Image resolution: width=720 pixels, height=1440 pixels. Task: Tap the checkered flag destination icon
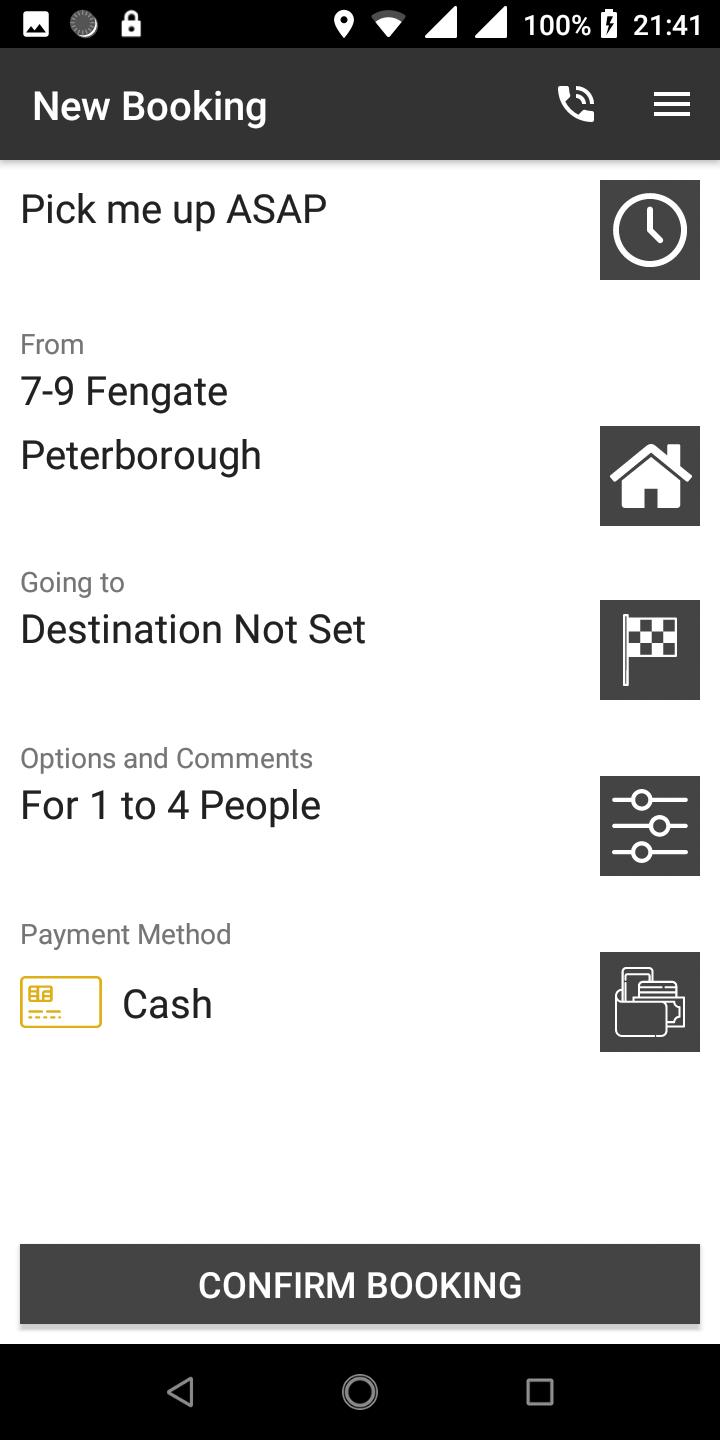point(650,650)
